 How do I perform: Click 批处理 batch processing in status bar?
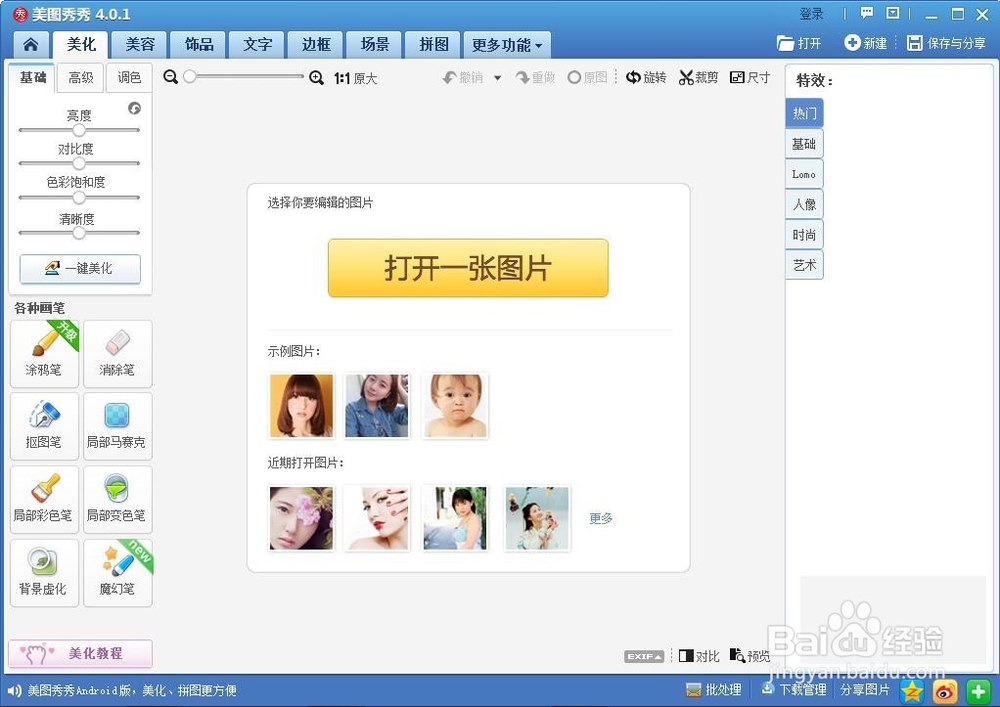tap(714, 690)
